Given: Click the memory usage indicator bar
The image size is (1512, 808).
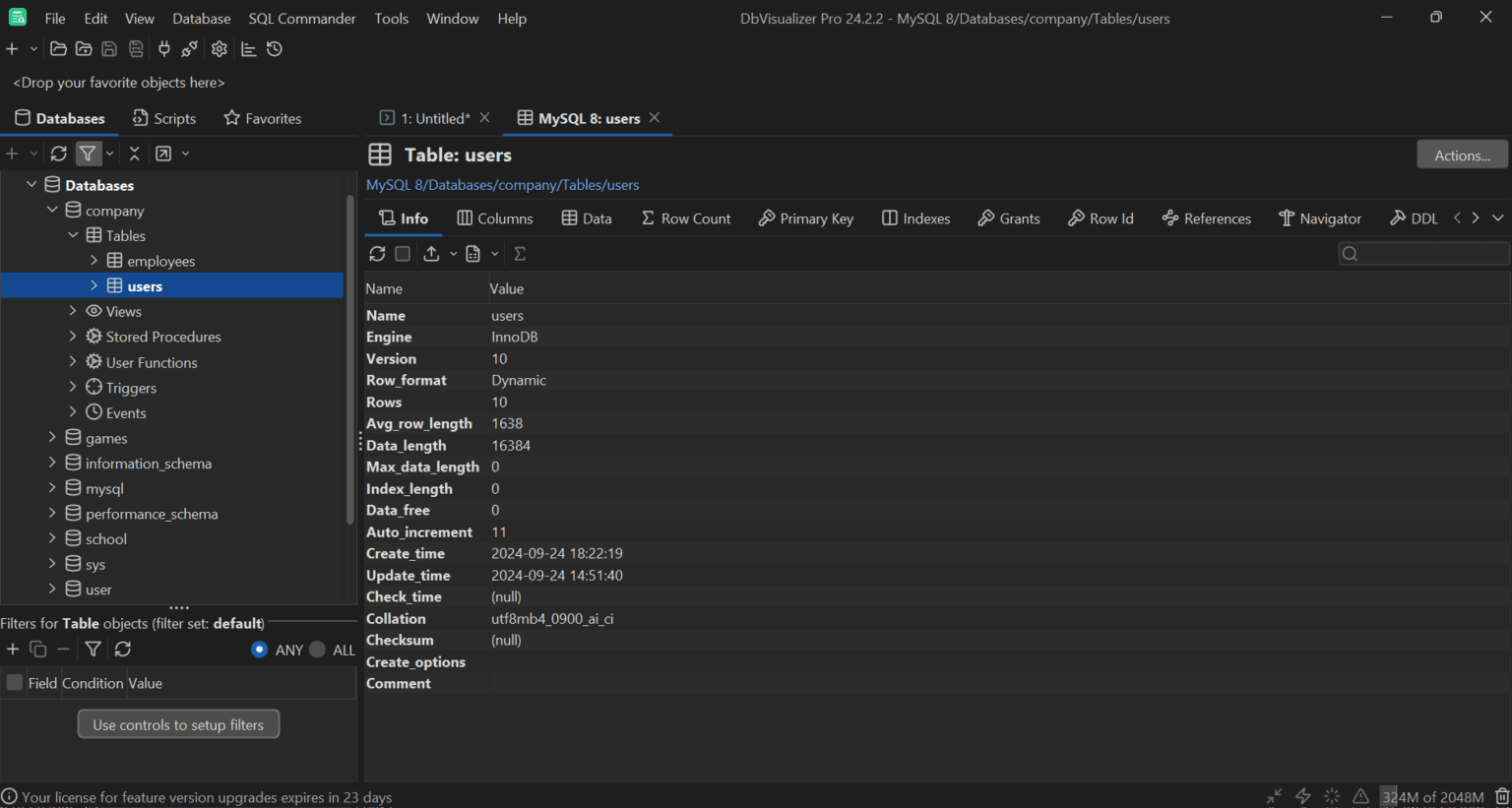Looking at the screenshot, I should pos(1433,796).
